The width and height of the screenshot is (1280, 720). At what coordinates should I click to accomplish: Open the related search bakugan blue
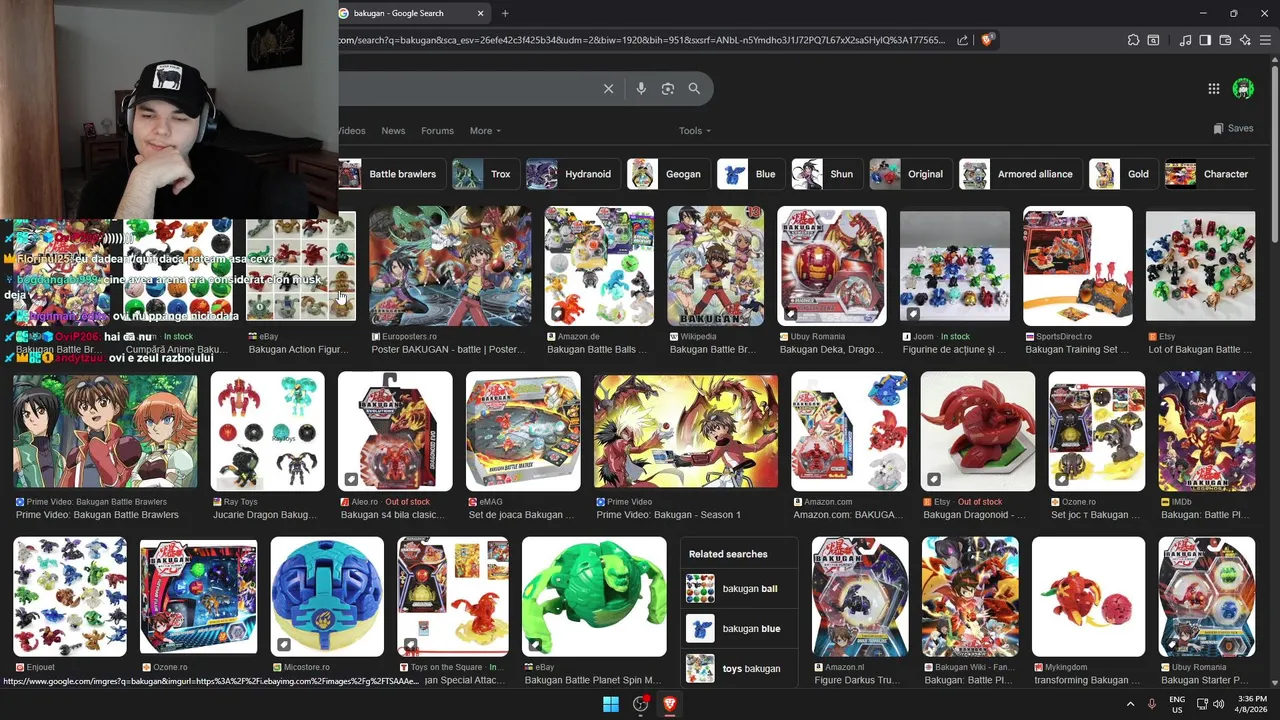pos(739,628)
